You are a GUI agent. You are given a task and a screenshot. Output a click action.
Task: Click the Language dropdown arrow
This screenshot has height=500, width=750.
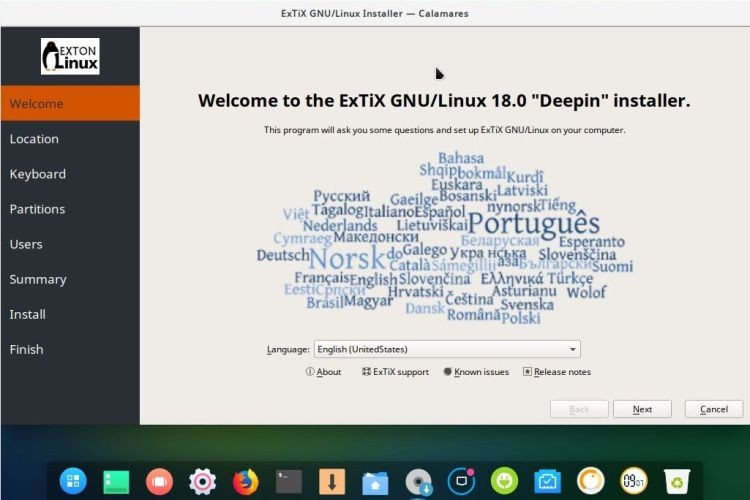click(x=573, y=349)
